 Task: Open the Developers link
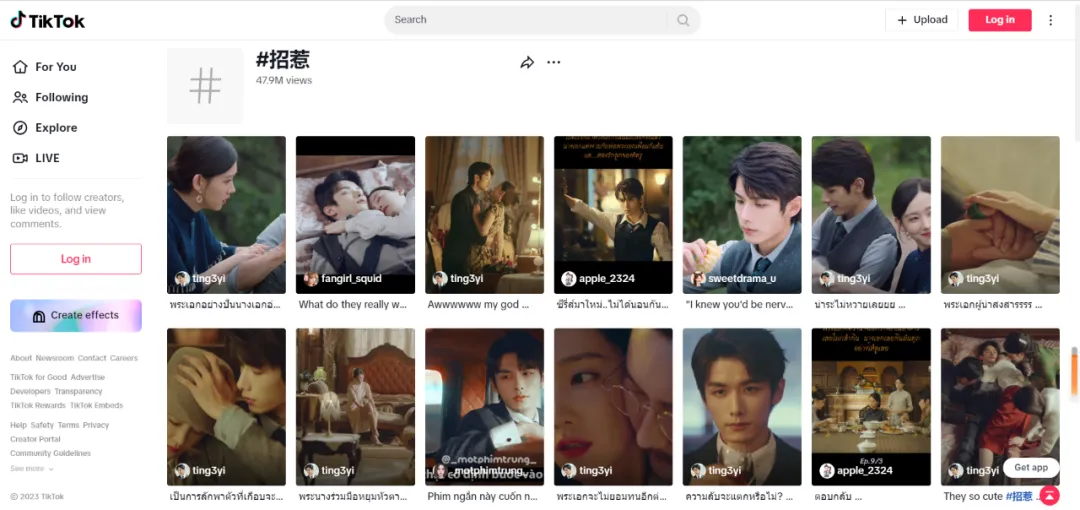30,391
